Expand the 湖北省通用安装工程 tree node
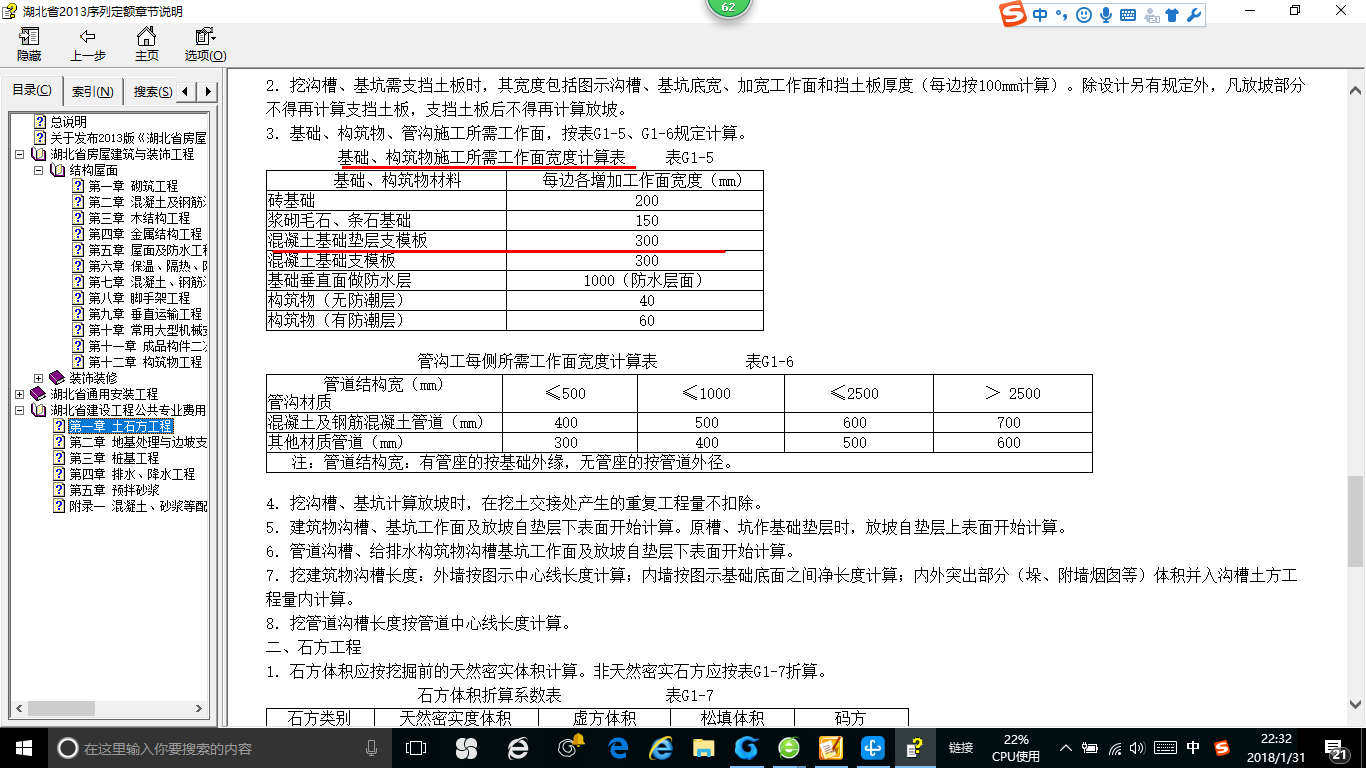Image resolution: width=1366 pixels, height=768 pixels. 21,394
